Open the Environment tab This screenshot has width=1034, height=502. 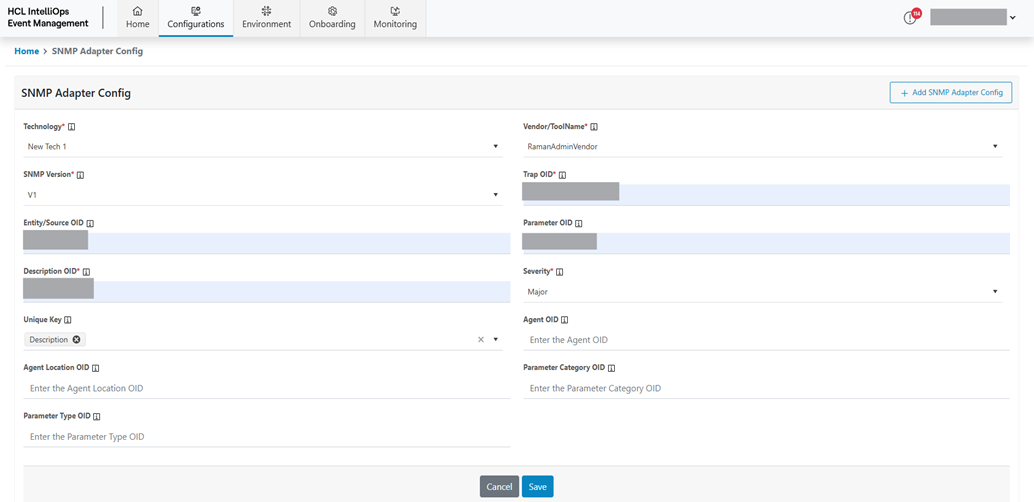(266, 18)
